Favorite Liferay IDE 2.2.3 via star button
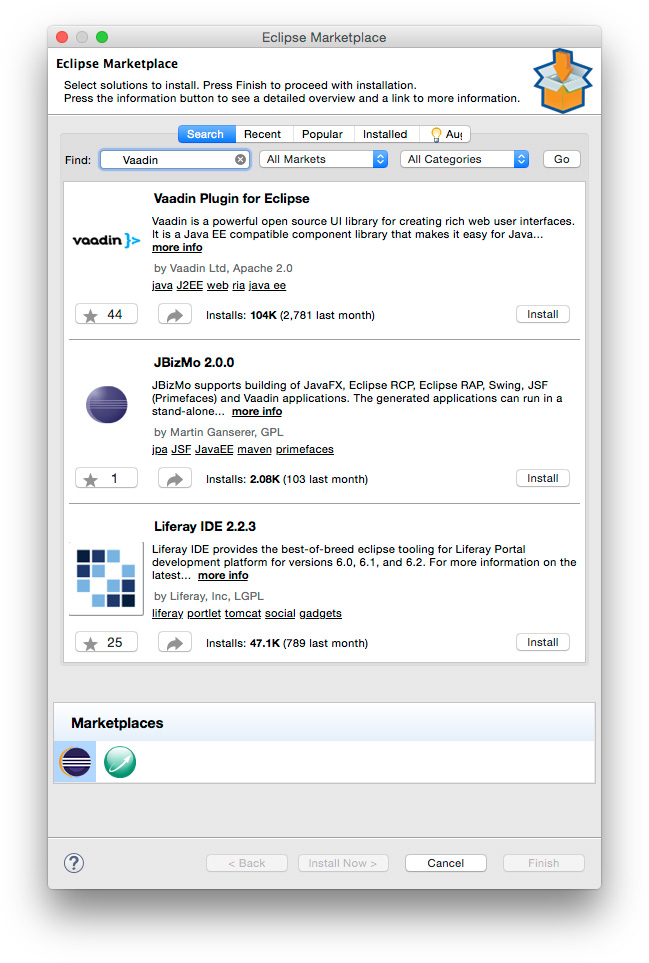This screenshot has height=963, width=649. 106,642
